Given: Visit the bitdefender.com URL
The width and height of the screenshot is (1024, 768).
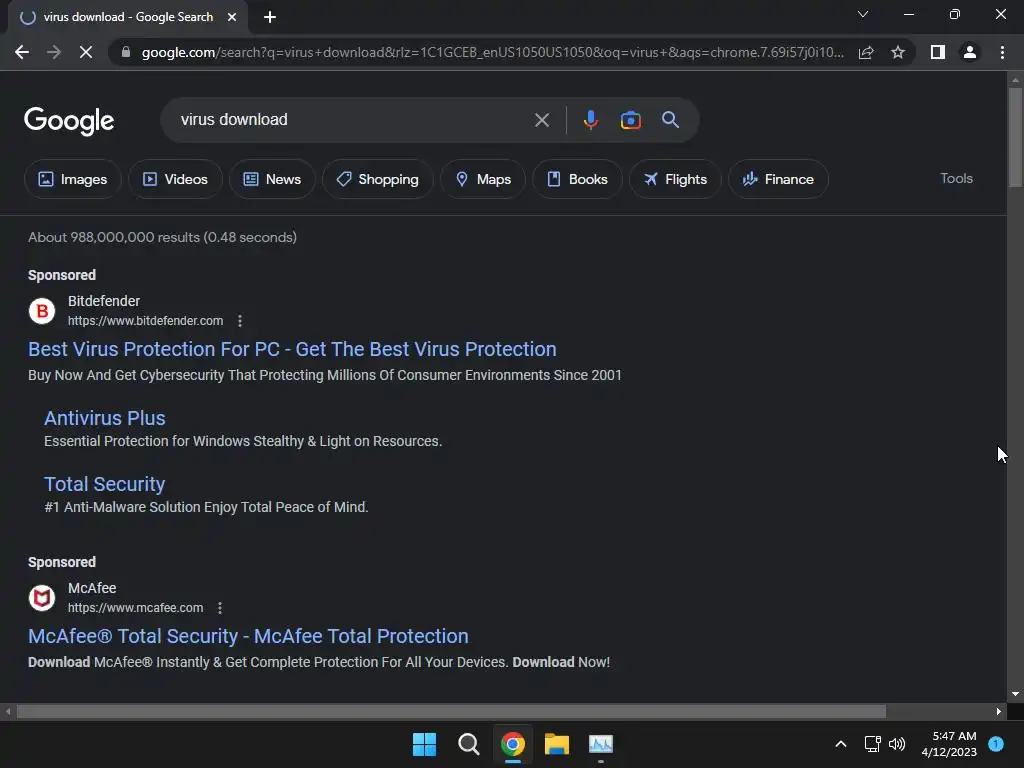Looking at the screenshot, I should 145,321.
